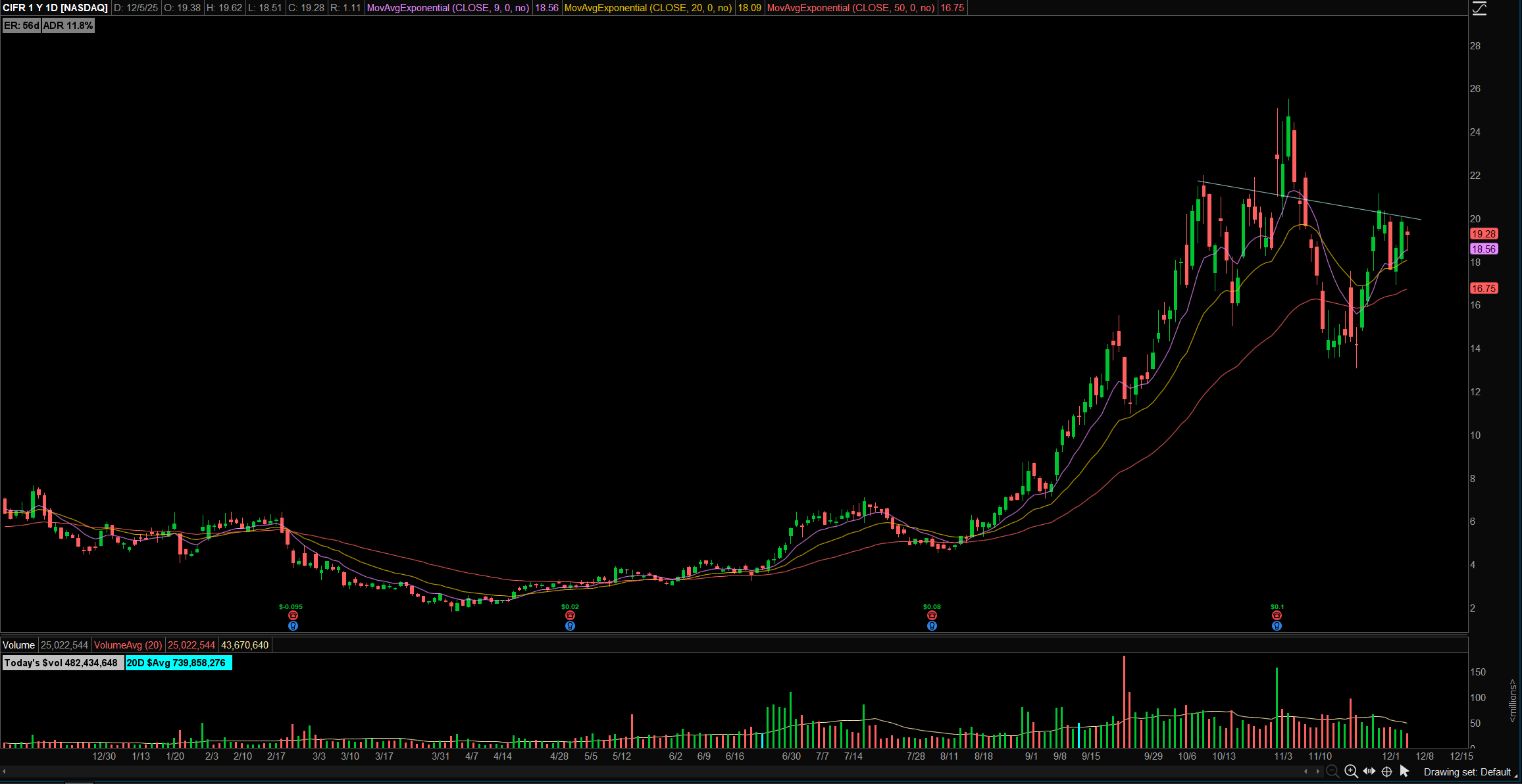This screenshot has height=784, width=1522.
Task: Click the price axis autoscale icon
Action: pos(1479,9)
